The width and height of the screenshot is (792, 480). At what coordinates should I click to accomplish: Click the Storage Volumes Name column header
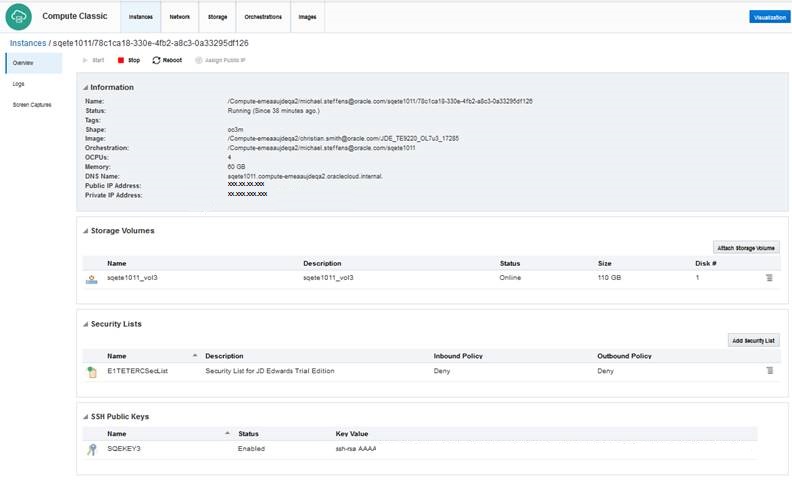(x=117, y=263)
